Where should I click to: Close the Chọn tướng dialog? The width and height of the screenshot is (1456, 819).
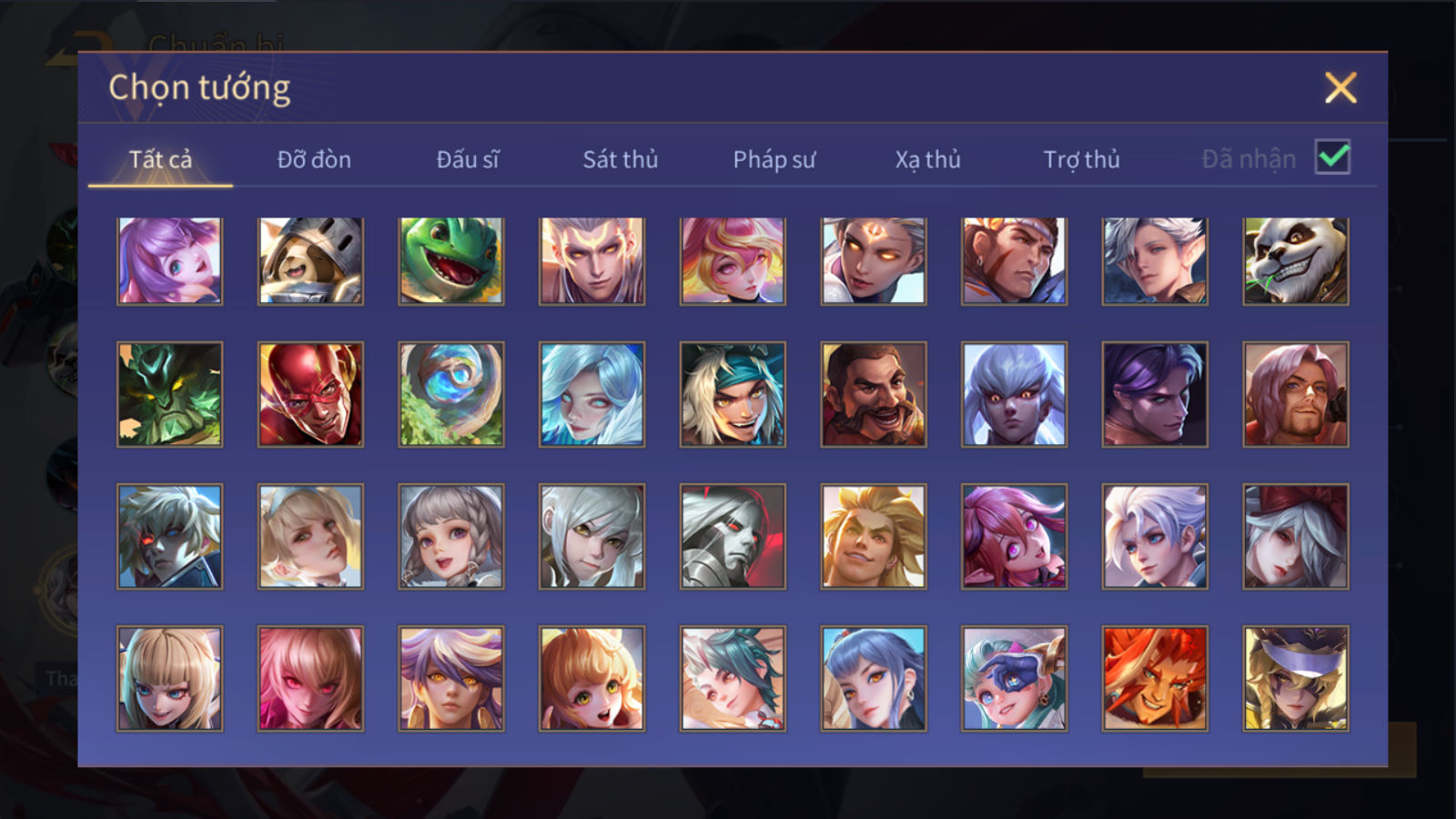[1340, 88]
